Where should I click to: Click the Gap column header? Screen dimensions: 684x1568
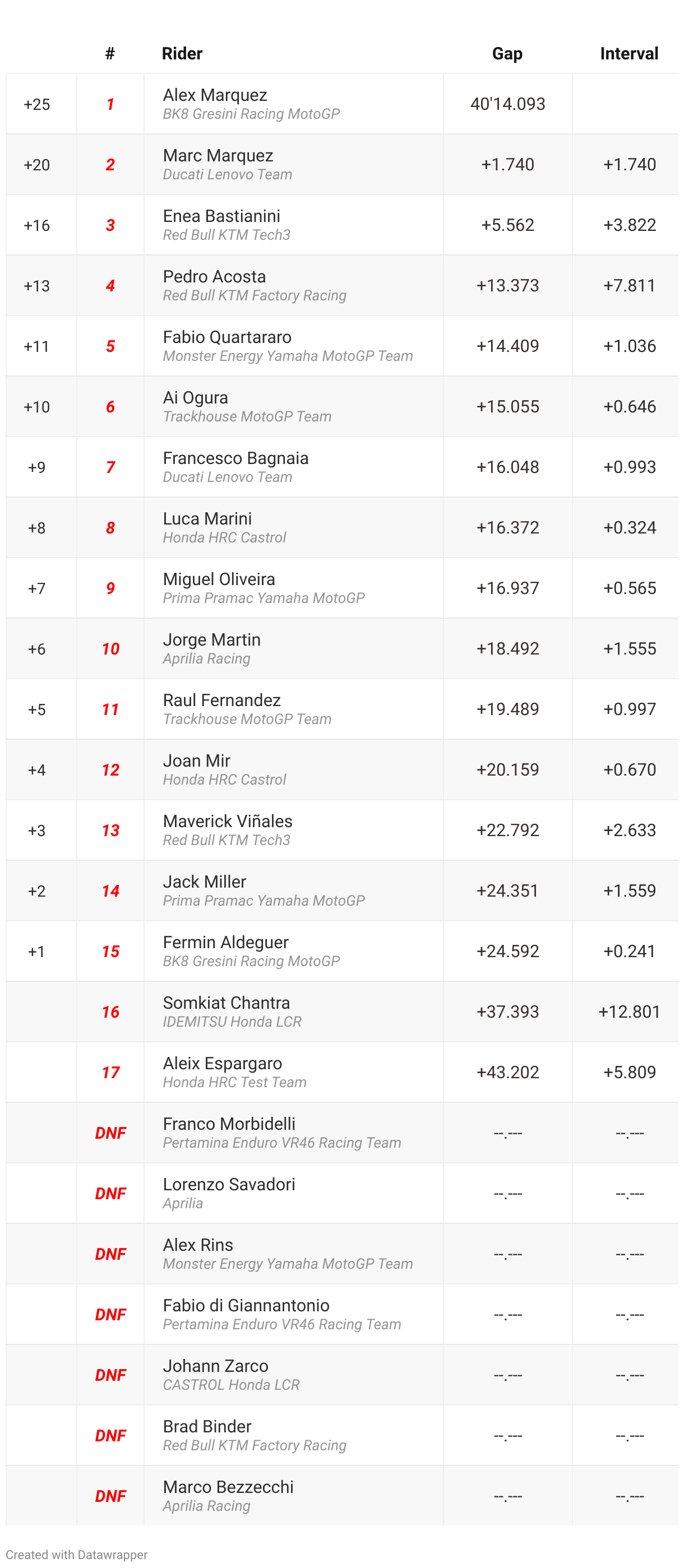point(507,54)
